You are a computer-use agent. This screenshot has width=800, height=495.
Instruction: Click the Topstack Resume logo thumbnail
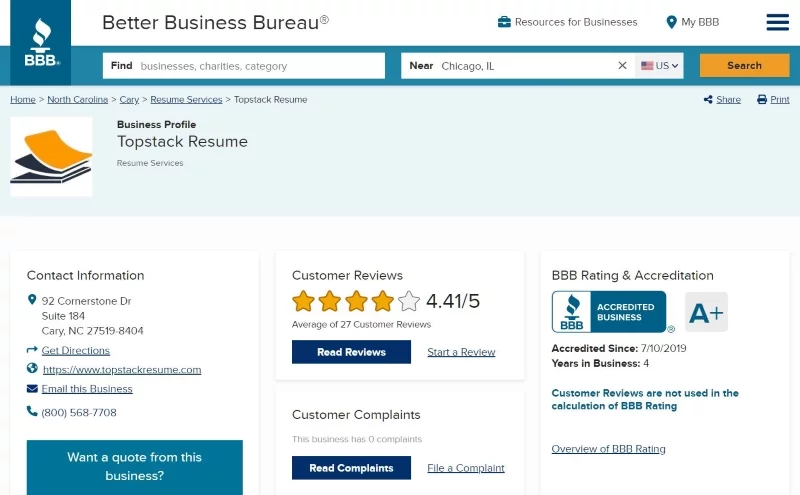[x=51, y=156]
